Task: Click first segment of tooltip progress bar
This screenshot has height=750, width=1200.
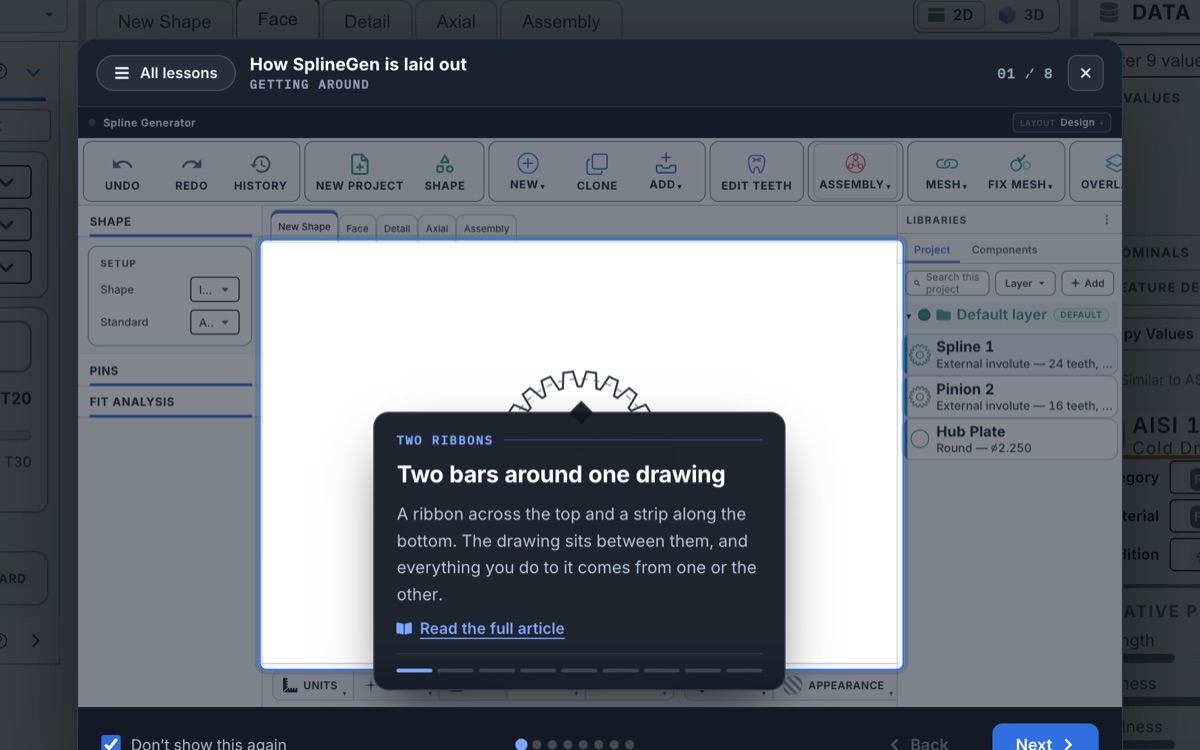Action: [x=414, y=670]
